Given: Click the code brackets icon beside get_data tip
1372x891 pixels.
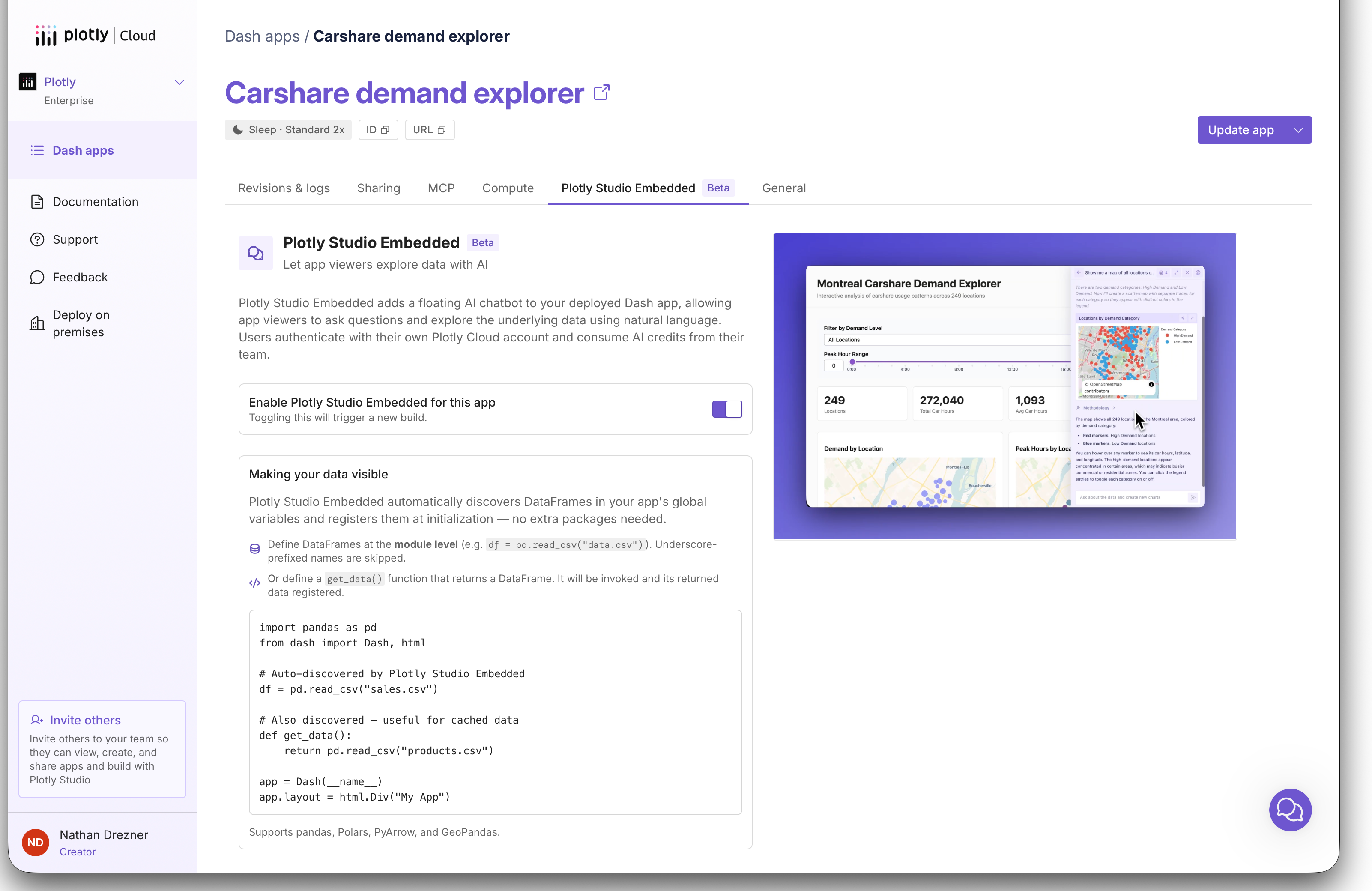Looking at the screenshot, I should point(255,583).
